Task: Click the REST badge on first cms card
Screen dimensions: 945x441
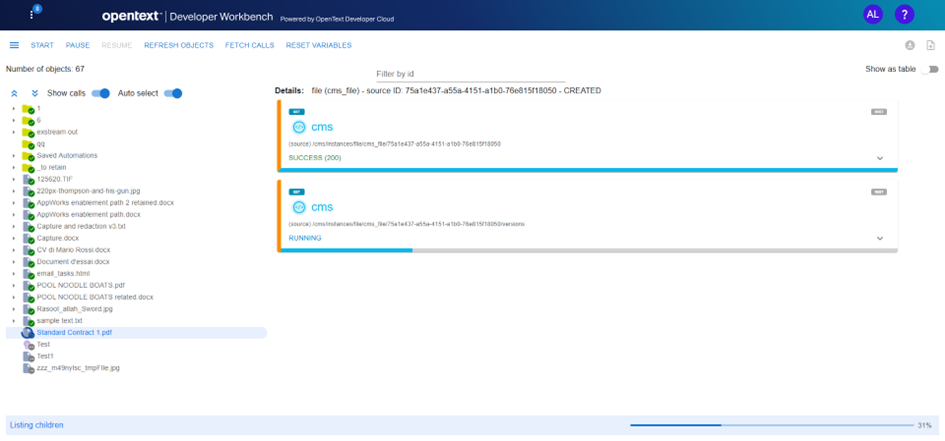Action: coord(879,111)
